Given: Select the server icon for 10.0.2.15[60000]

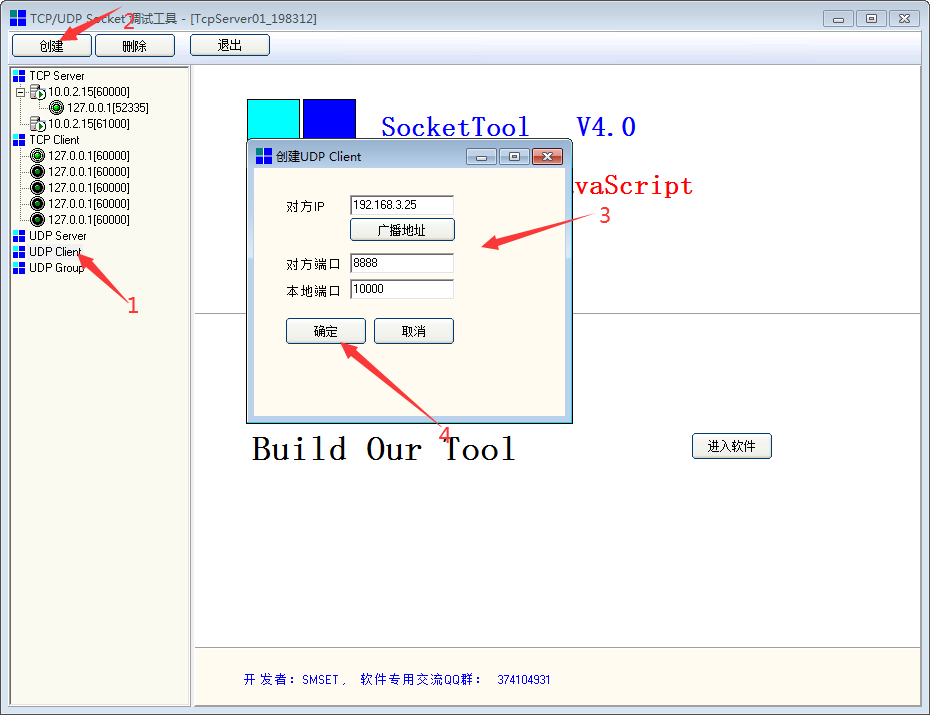Looking at the screenshot, I should click(38, 92).
